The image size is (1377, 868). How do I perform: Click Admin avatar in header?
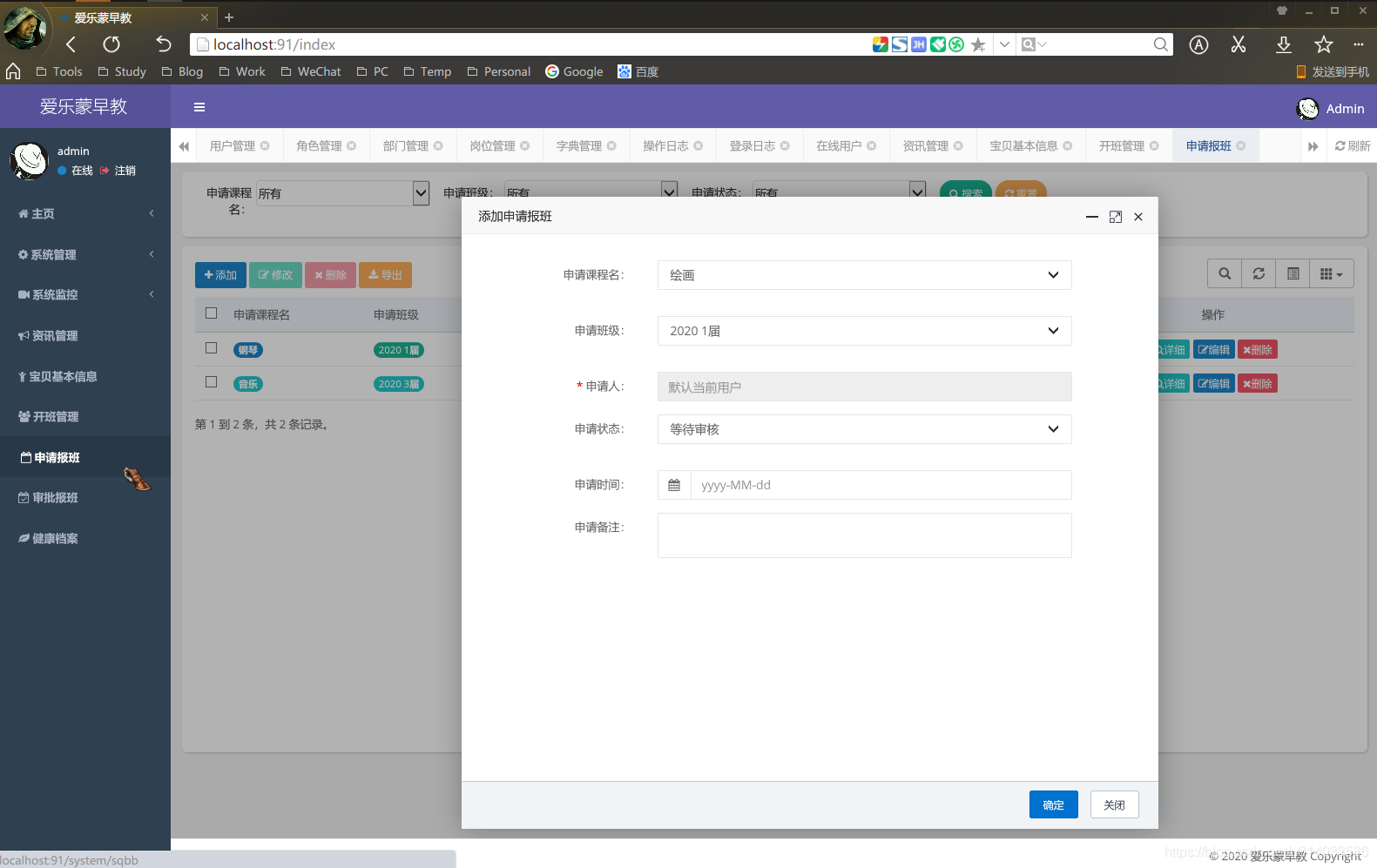pos(1307,109)
